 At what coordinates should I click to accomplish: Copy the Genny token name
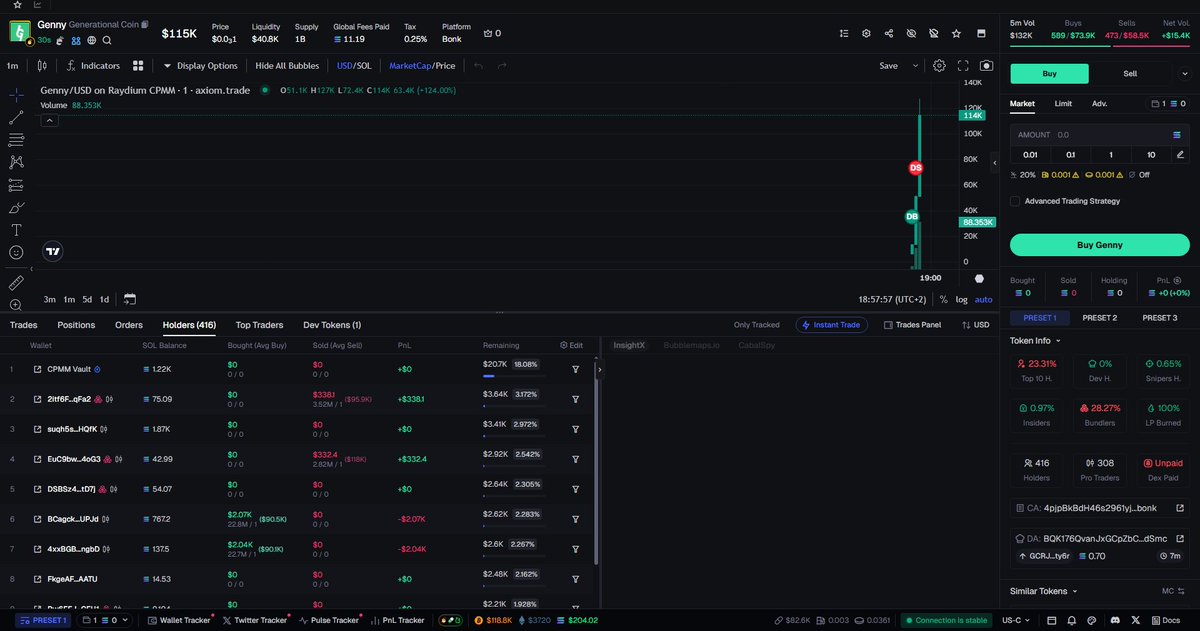146,23
